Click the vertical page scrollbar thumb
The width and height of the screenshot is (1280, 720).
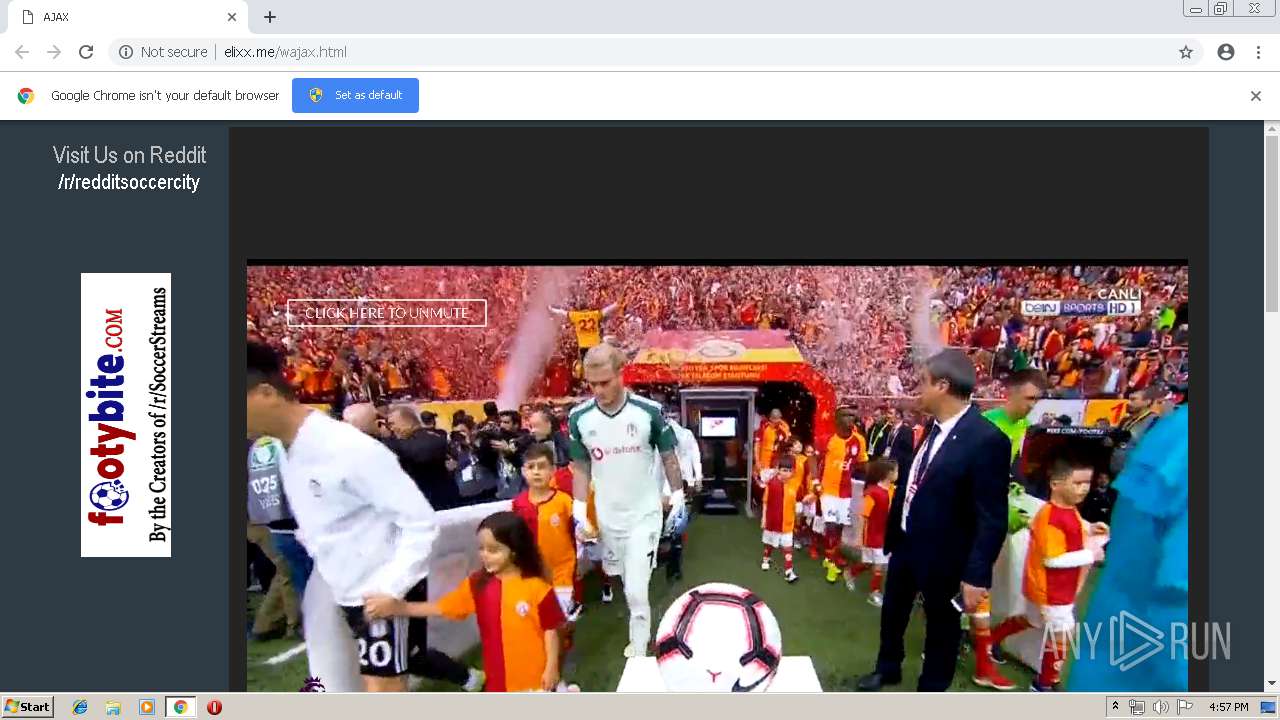(1272, 224)
